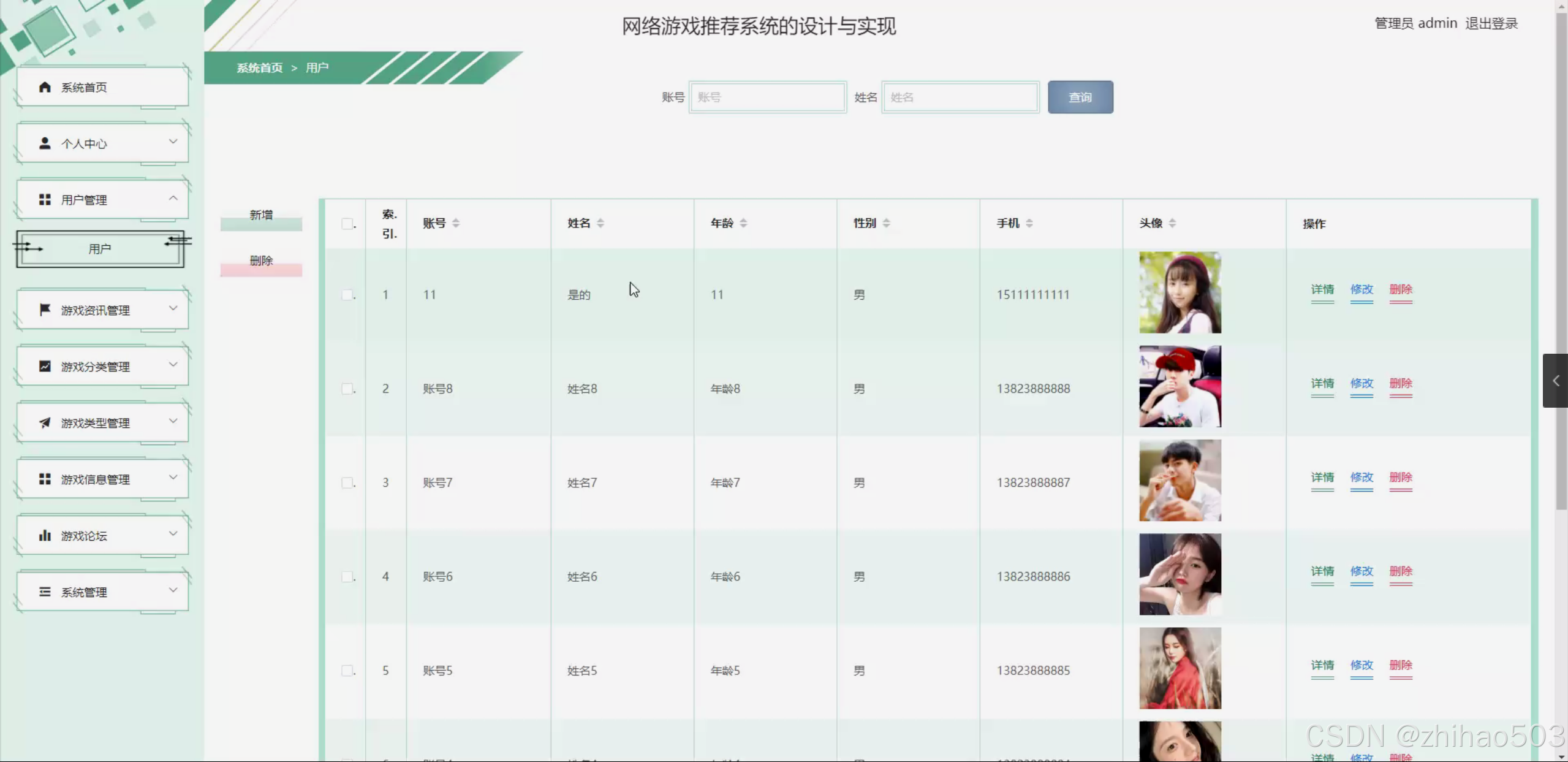The image size is (1568, 762).
Task: Click the chart icon beside 游戏分类管理
Action: [x=45, y=367]
